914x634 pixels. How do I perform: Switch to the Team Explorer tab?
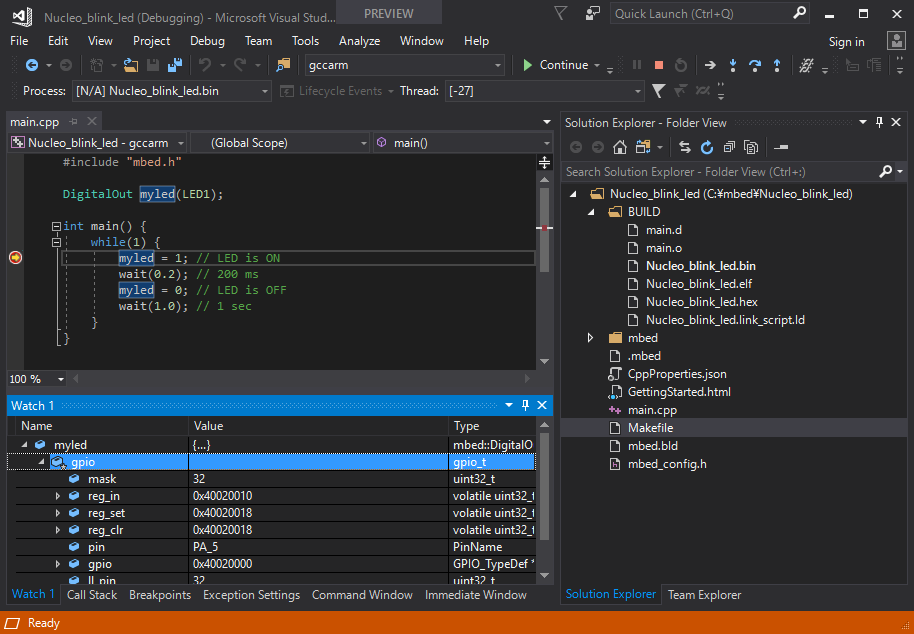click(x=704, y=595)
